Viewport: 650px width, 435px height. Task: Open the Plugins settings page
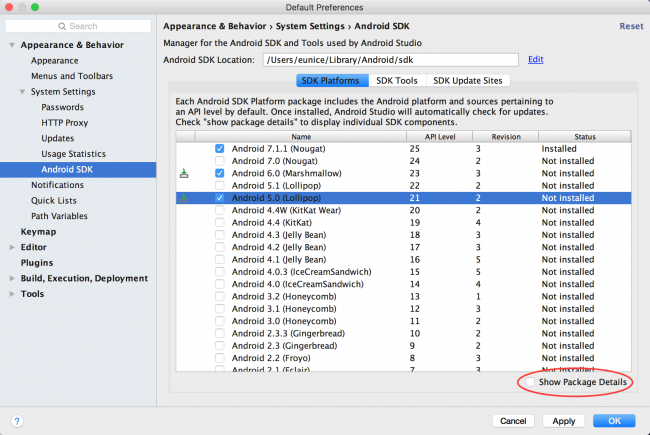(37, 263)
